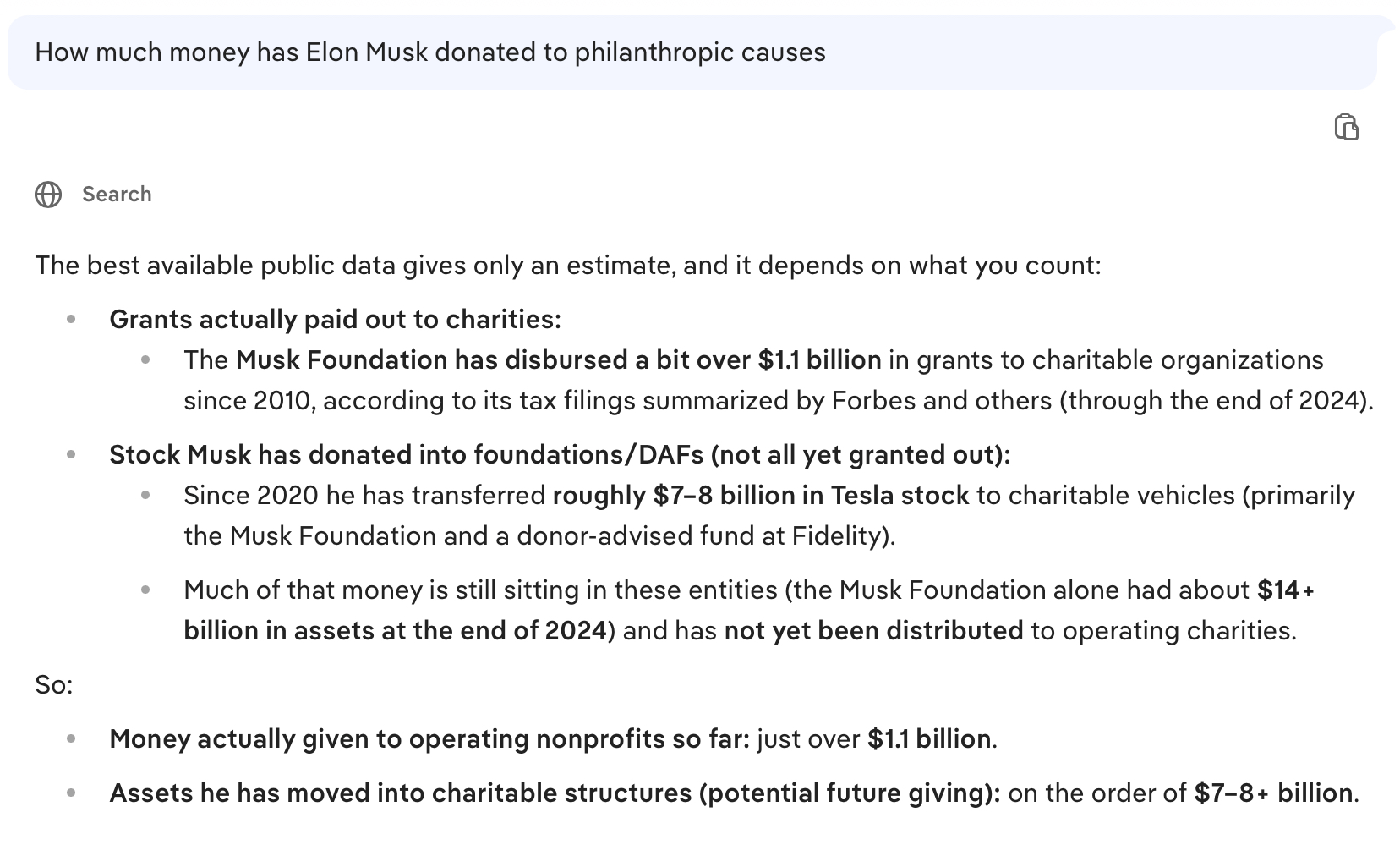Screen dimensions: 1400x856
Task: Click 'Money actually given to operating nonprofits' text
Action: pyautogui.click(x=429, y=739)
